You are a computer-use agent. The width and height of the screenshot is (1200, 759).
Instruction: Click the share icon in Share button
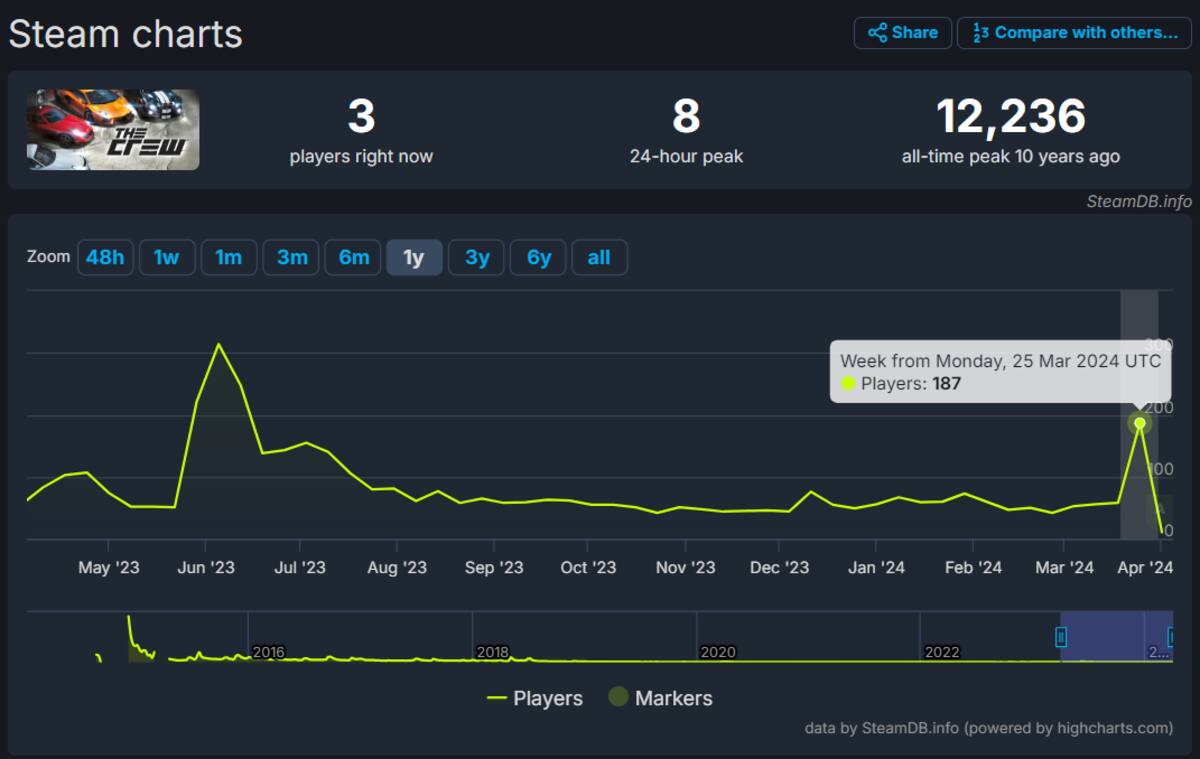tap(877, 33)
